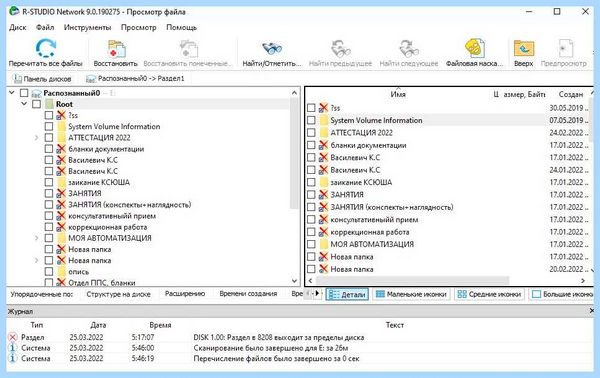Image resolution: width=600 pixels, height=378 pixels.
Task: Open Find/Mark with the binoculars icon
Action: (x=272, y=49)
